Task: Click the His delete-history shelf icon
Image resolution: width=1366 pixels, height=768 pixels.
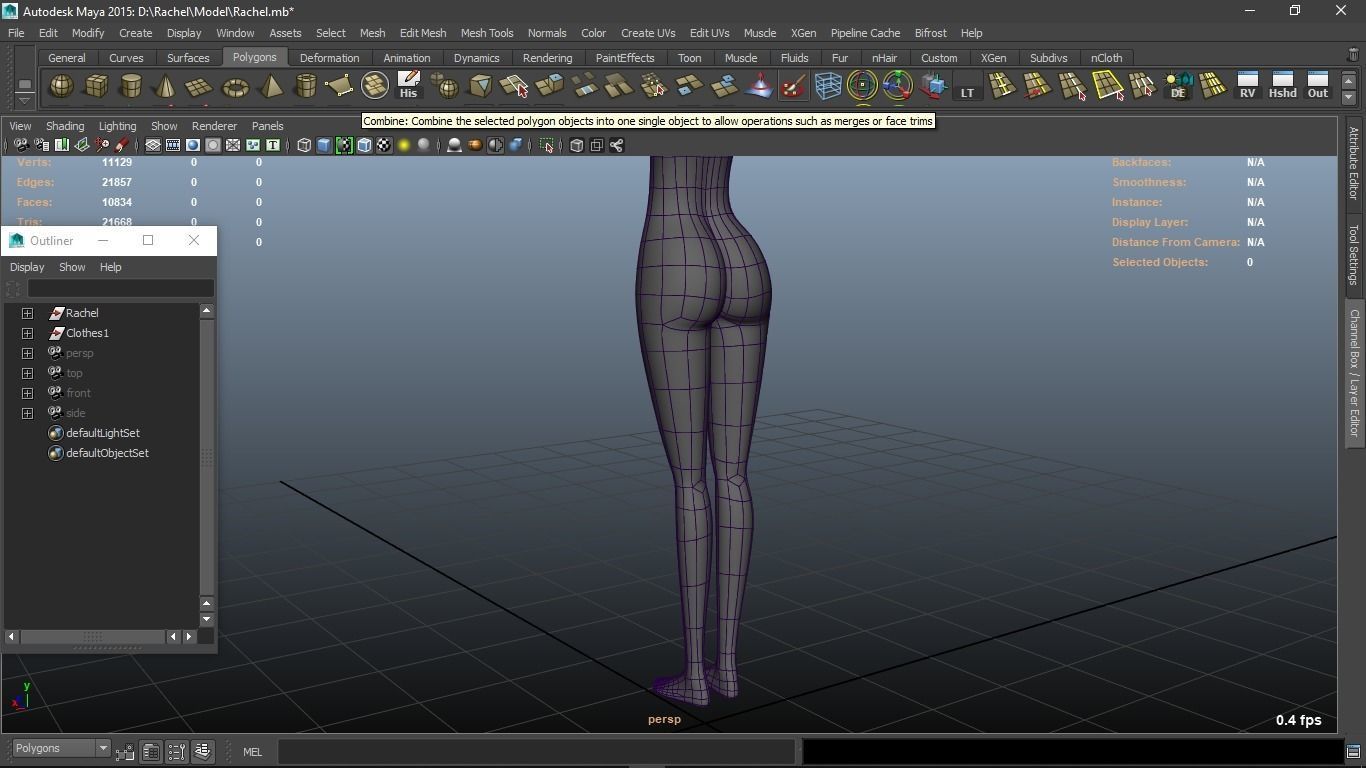Action: pos(408,86)
